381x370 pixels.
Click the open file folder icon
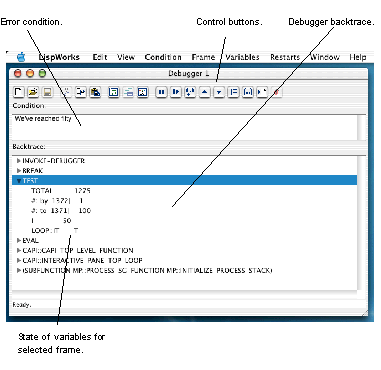tap(33, 92)
